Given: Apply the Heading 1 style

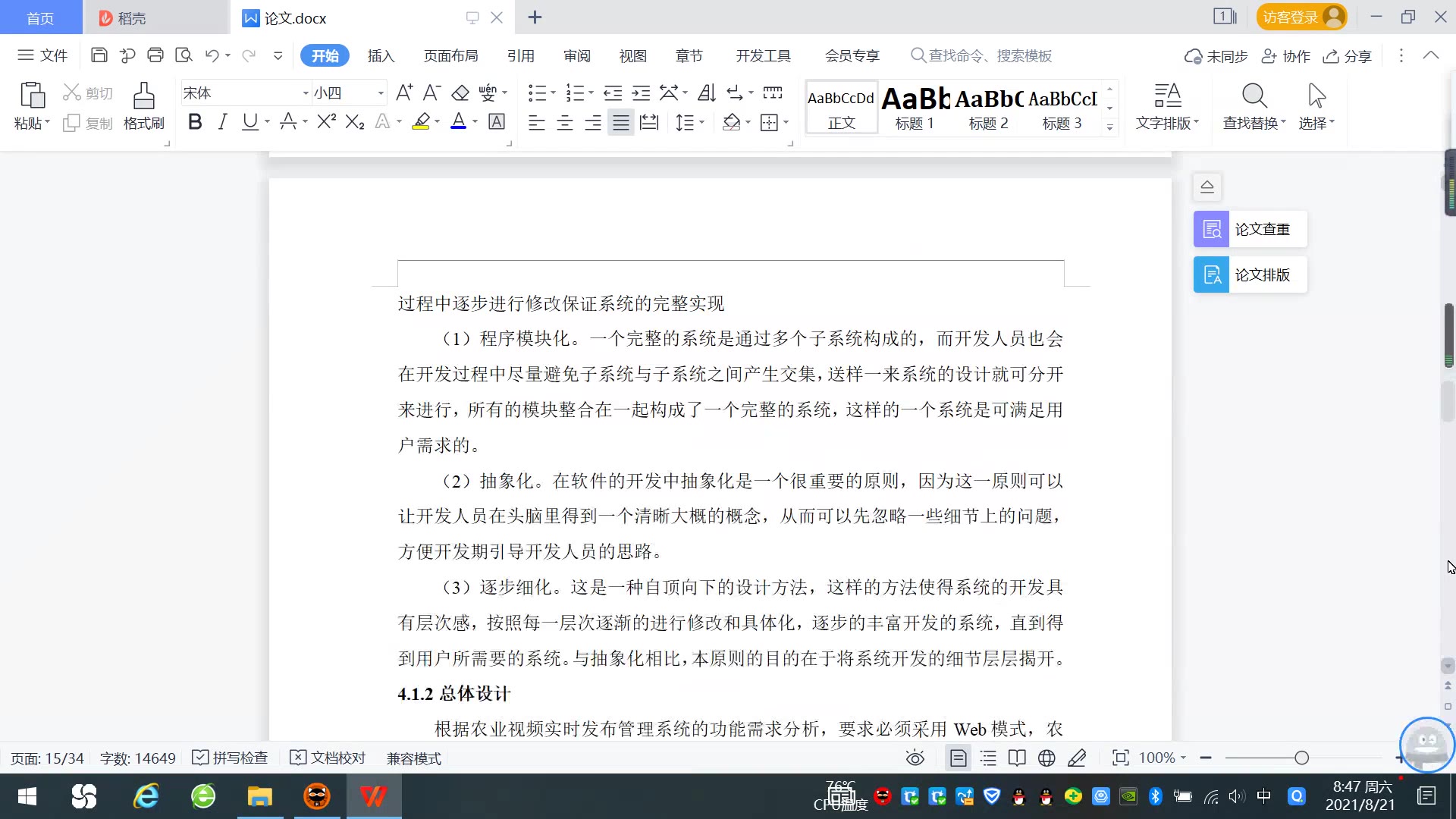Looking at the screenshot, I should 915,108.
